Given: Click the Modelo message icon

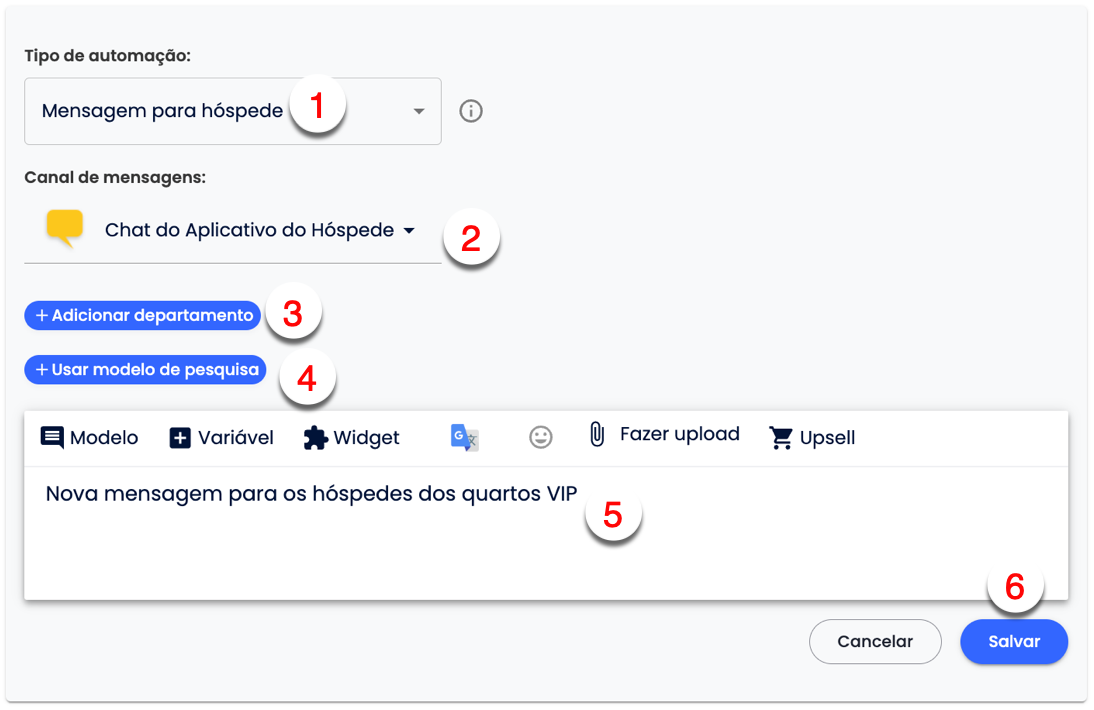Looking at the screenshot, I should pyautogui.click(x=52, y=438).
